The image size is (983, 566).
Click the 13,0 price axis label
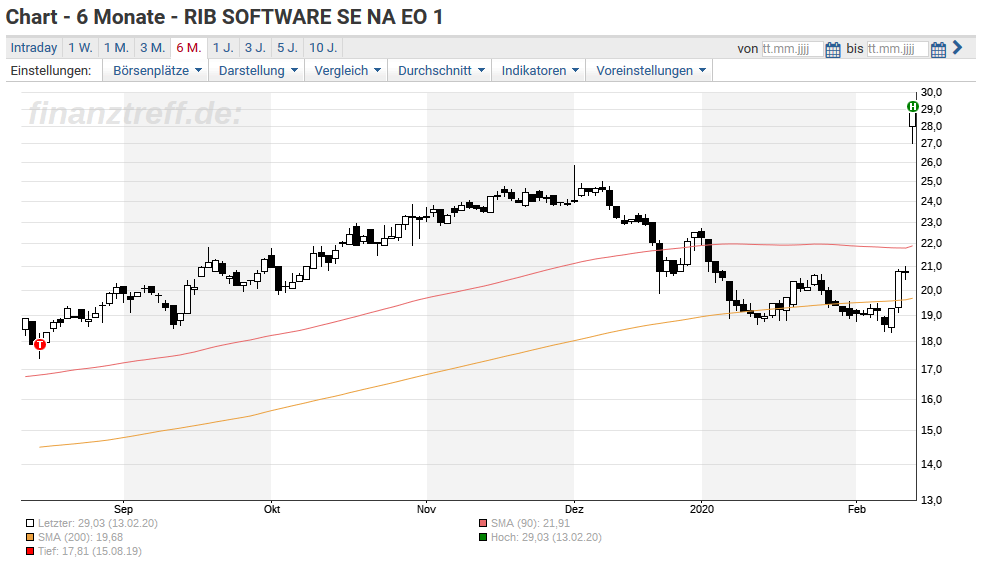pyautogui.click(x=932, y=500)
